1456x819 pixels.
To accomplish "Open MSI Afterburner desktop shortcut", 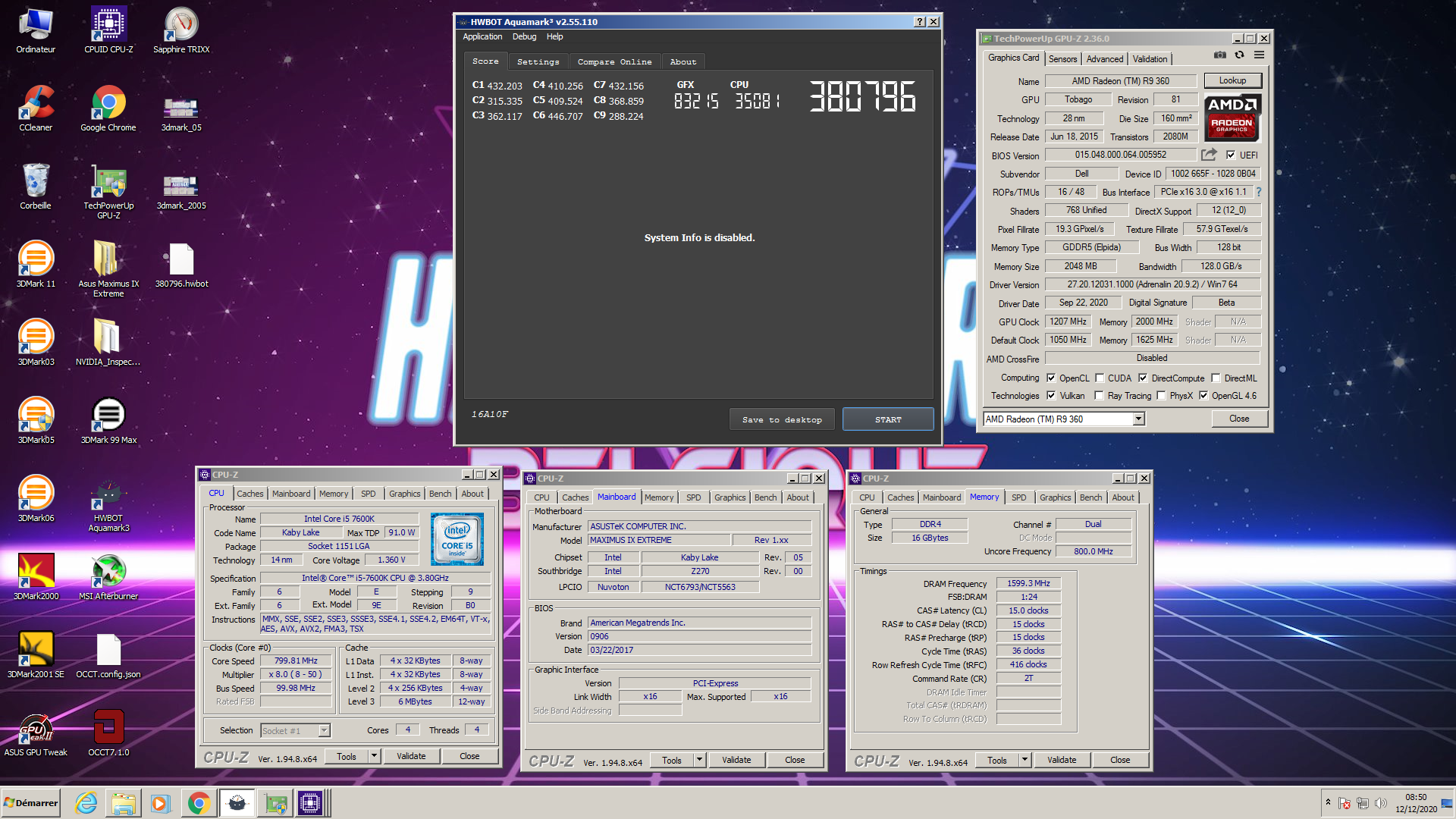I will point(108,577).
